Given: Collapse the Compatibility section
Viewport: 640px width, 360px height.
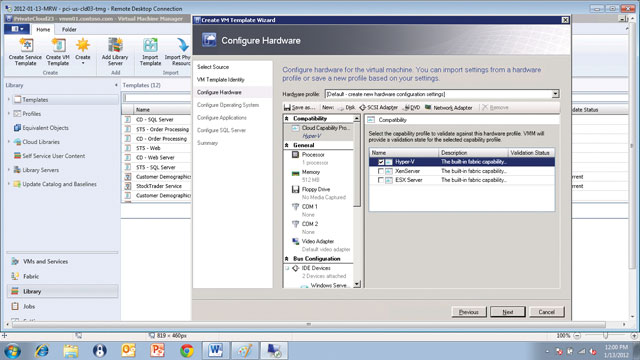Looking at the screenshot, I should tap(287, 118).
